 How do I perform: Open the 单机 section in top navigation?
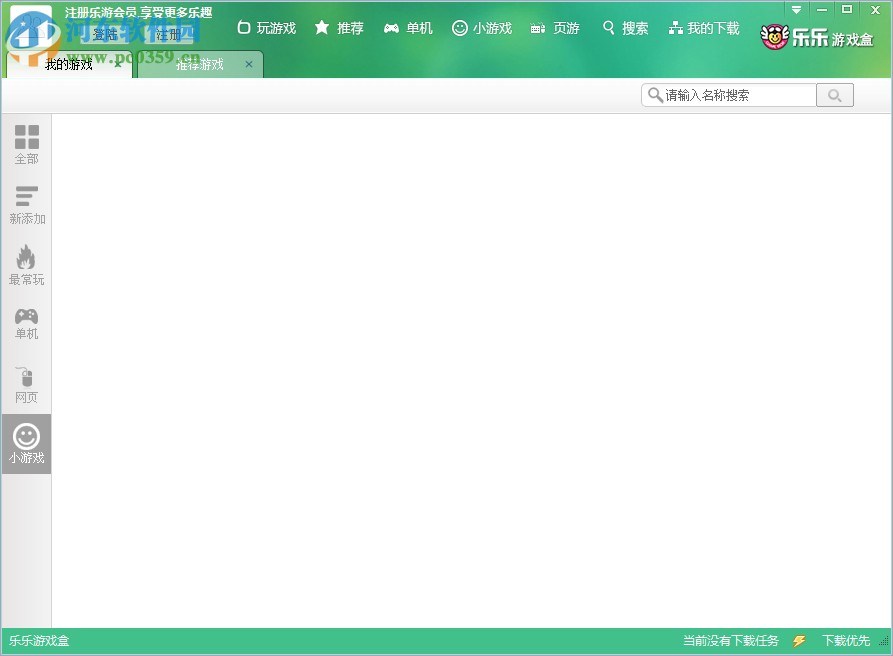tap(408, 28)
